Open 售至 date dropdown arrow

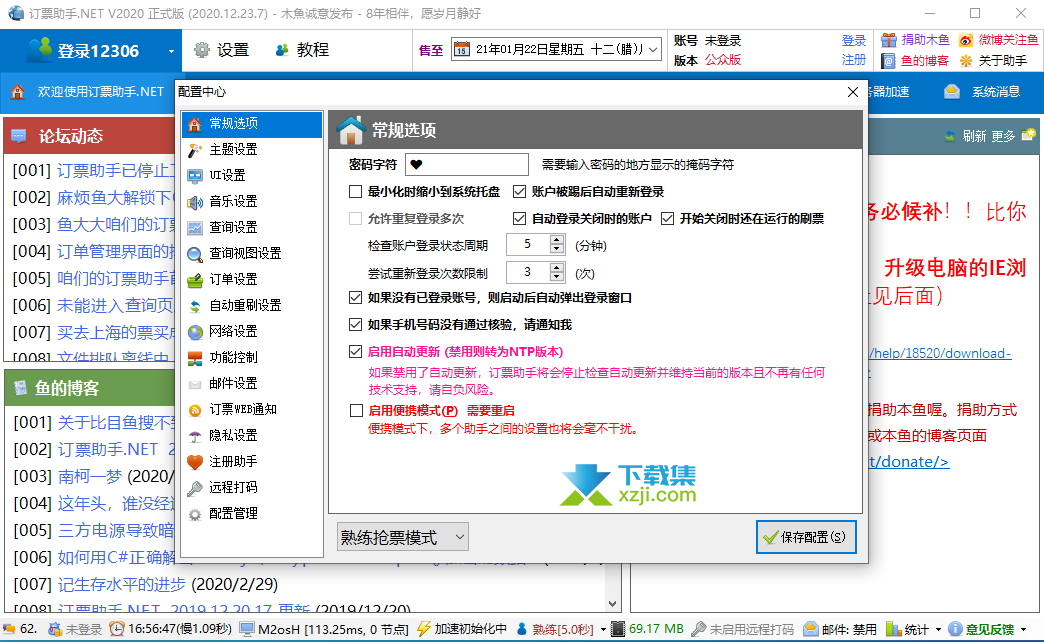pos(653,49)
